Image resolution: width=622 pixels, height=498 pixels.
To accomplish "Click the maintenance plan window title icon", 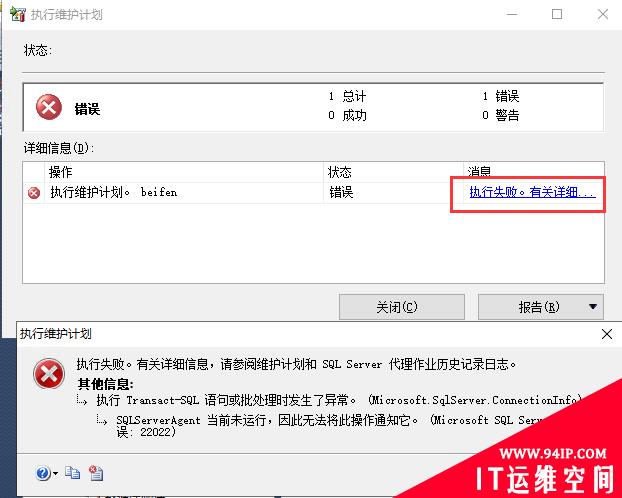I will 17,14.
